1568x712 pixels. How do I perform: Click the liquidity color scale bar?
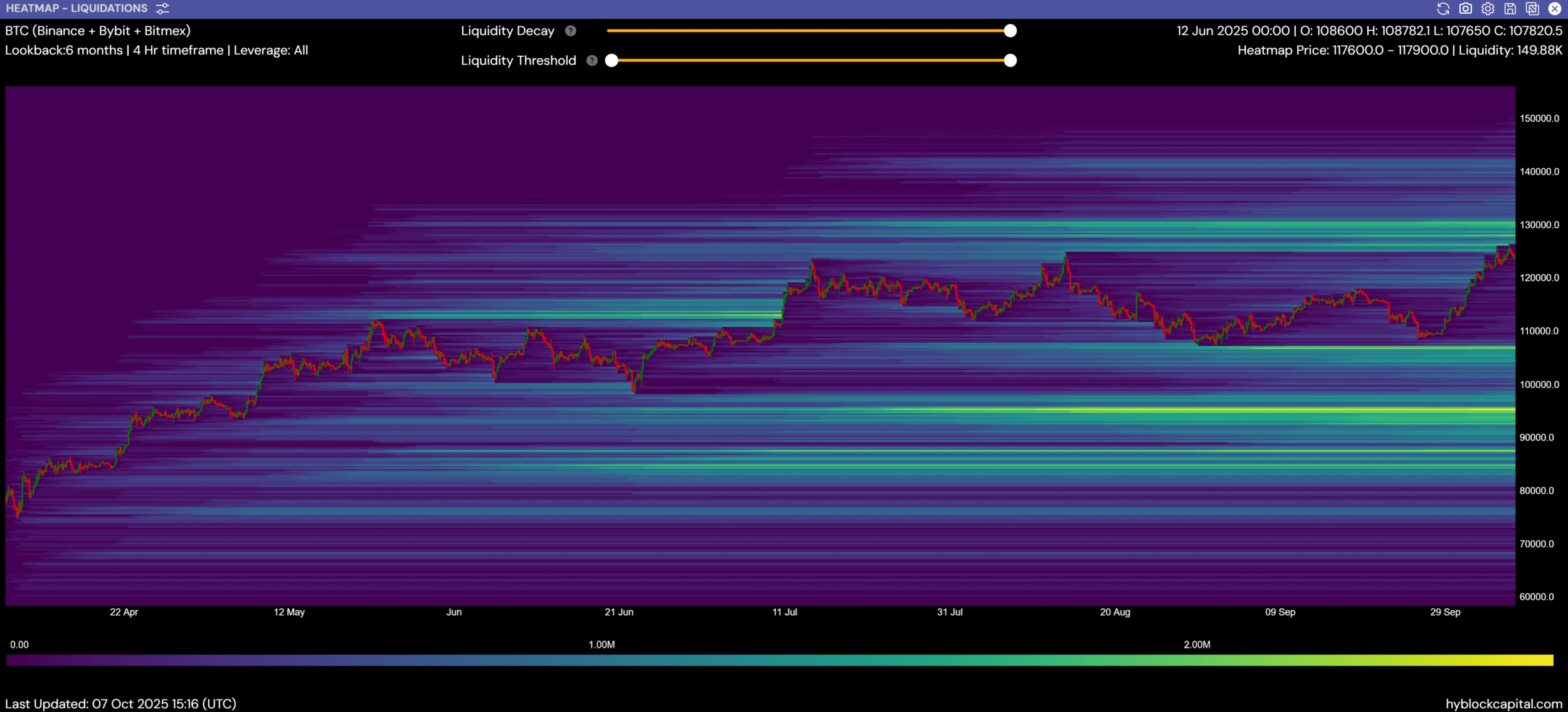[780, 660]
